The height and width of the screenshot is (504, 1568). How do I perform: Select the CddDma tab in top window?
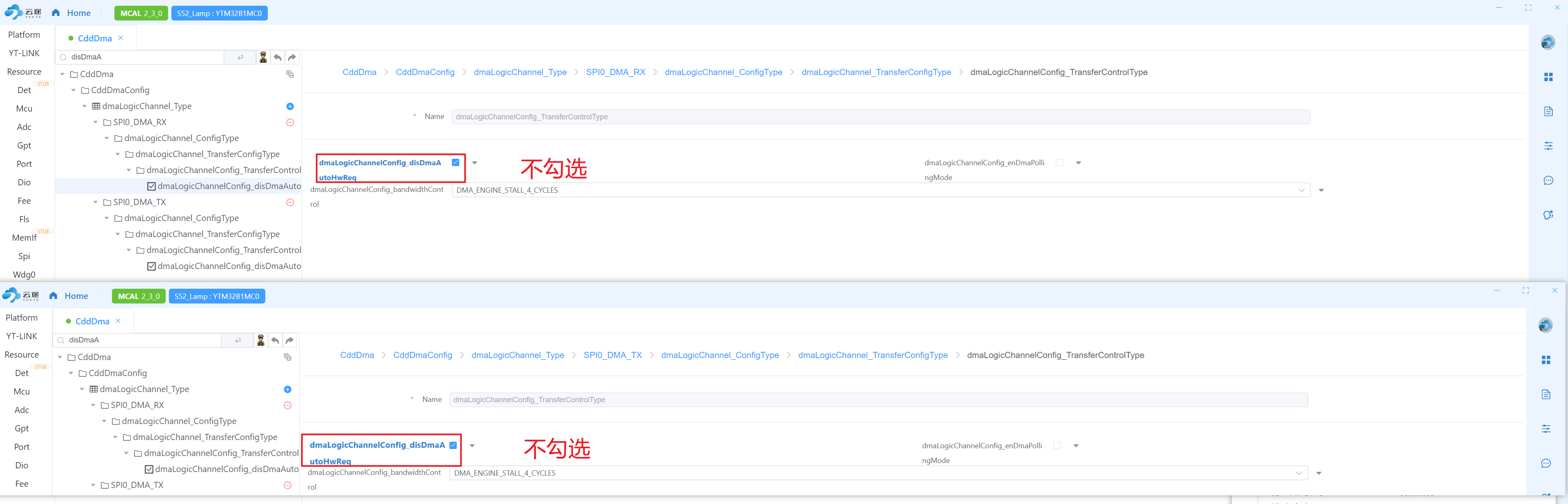94,39
